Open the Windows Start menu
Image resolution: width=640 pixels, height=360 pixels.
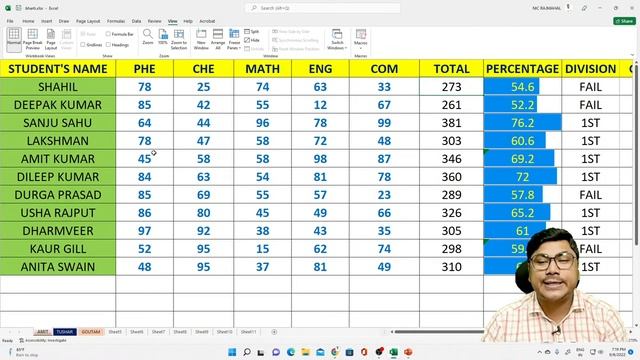(x=232, y=352)
